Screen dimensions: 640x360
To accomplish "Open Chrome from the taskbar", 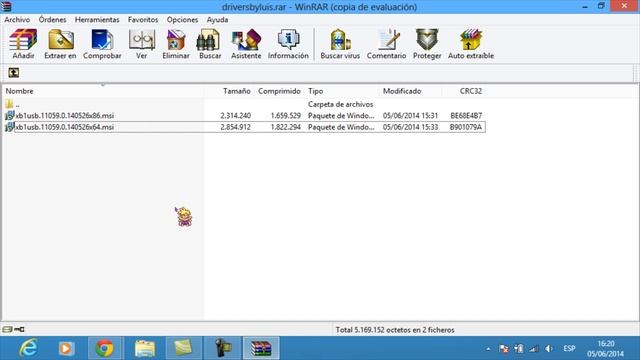I will (x=104, y=348).
